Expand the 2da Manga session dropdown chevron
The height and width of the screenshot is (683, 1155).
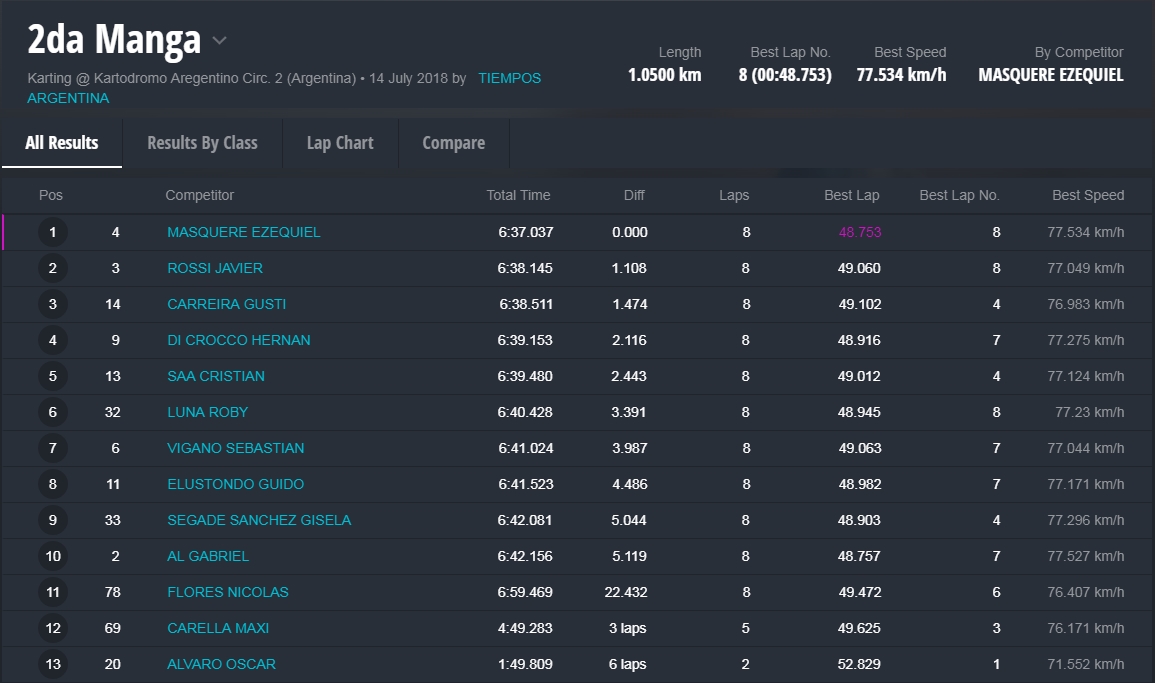coord(220,41)
